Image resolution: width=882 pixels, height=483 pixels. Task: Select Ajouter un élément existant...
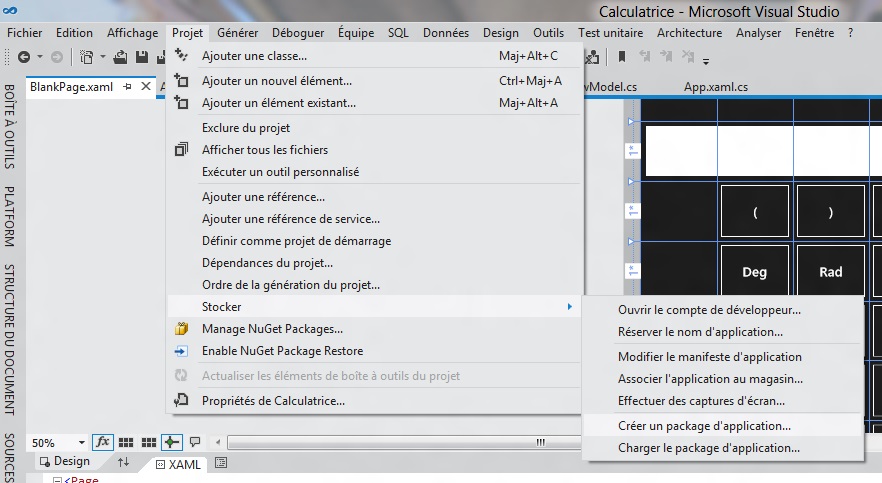click(x=375, y=103)
